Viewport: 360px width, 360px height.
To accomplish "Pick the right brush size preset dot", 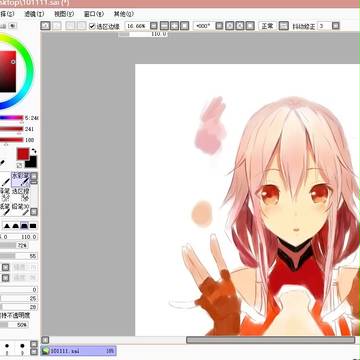I will point(22,345).
